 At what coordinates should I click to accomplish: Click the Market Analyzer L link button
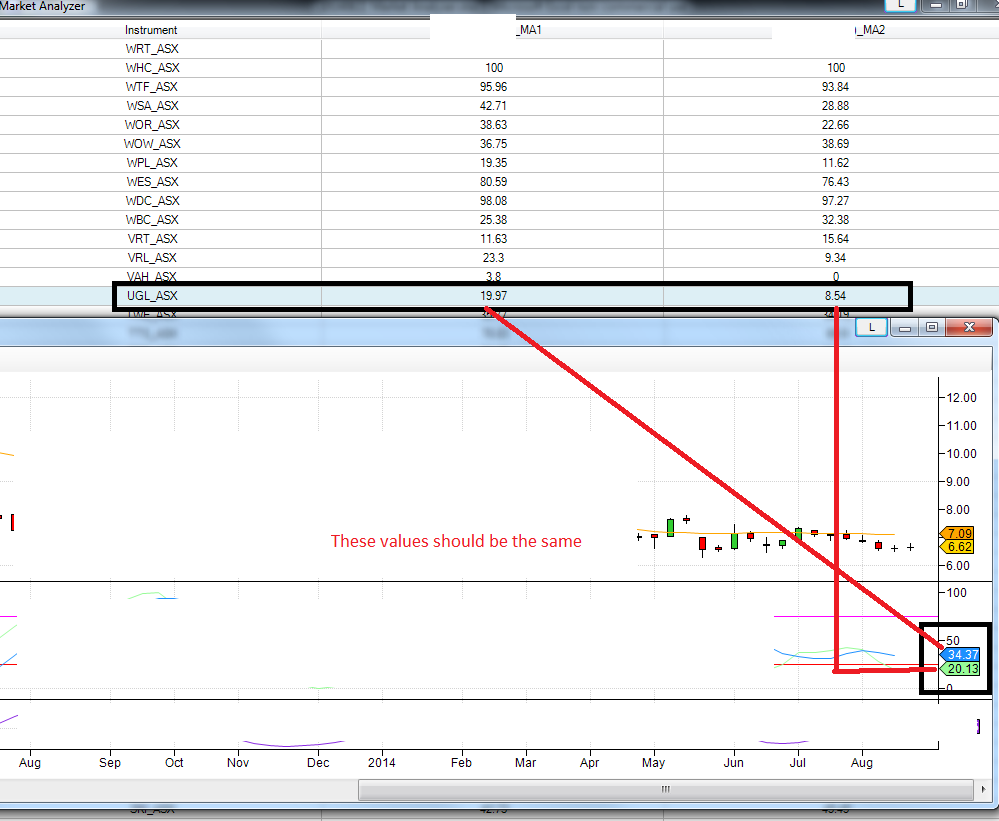coord(901,4)
